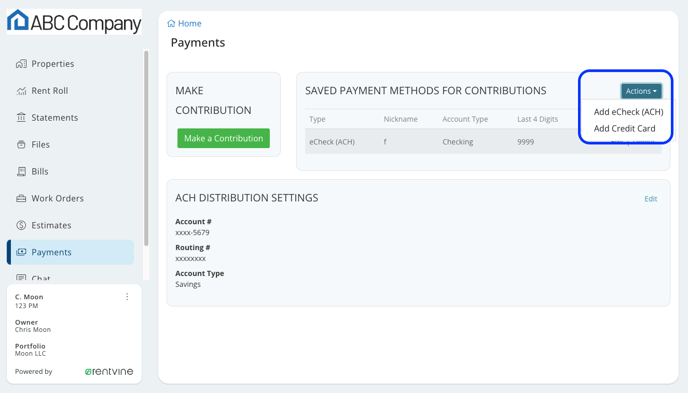Click the Estimates dollar icon

click(x=21, y=225)
